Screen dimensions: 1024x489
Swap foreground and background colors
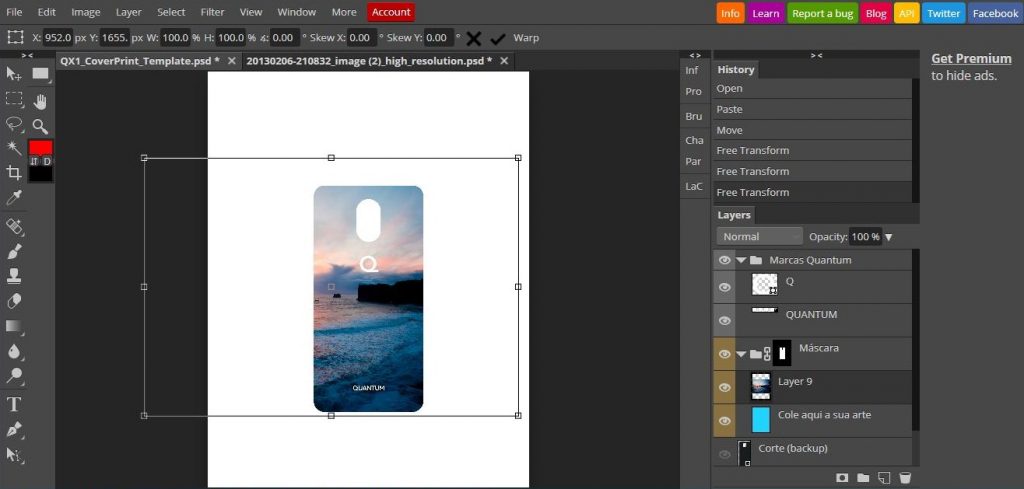pyautogui.click(x=35, y=161)
